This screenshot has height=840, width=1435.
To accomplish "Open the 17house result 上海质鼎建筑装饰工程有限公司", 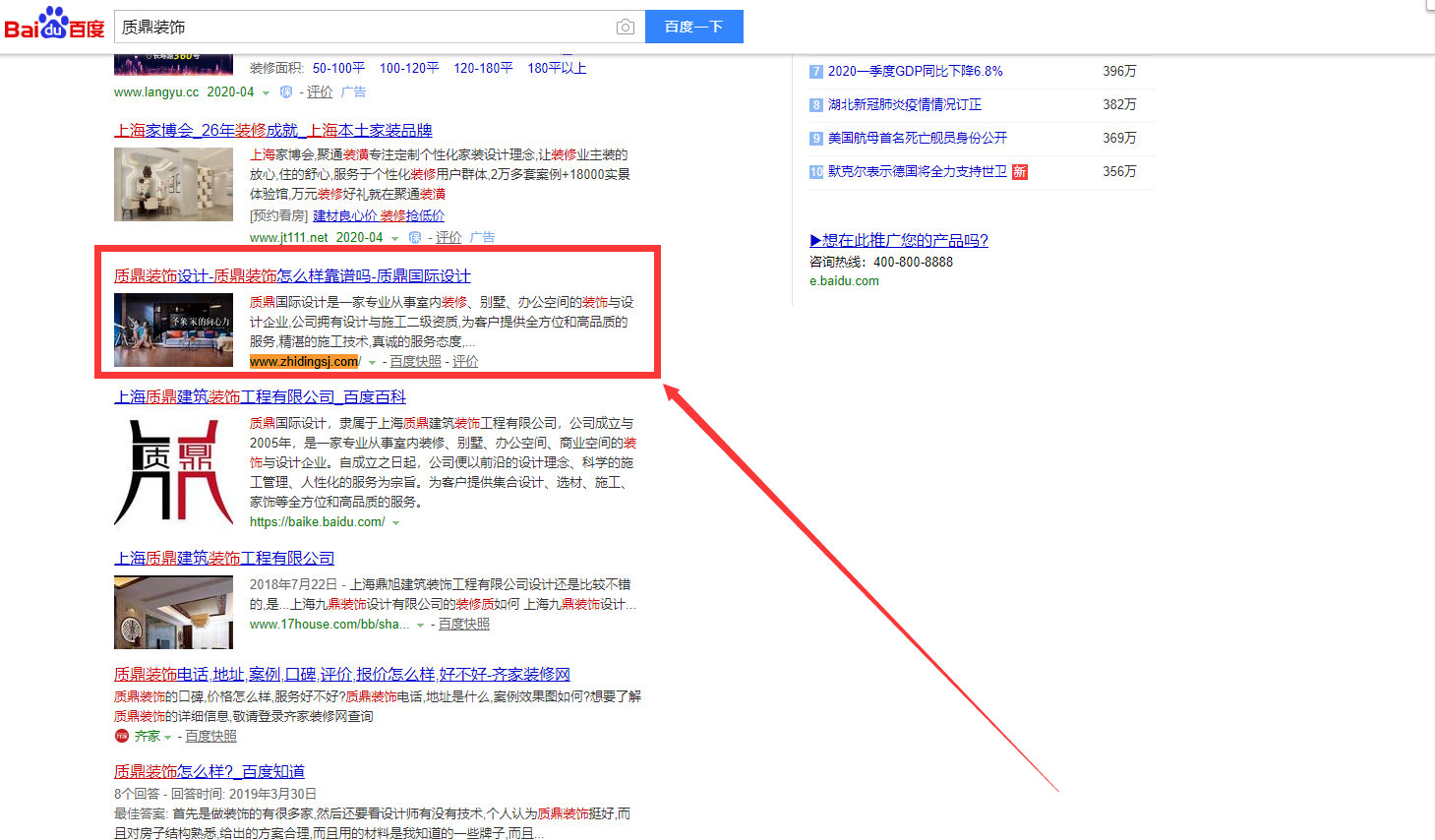I will click(x=224, y=559).
